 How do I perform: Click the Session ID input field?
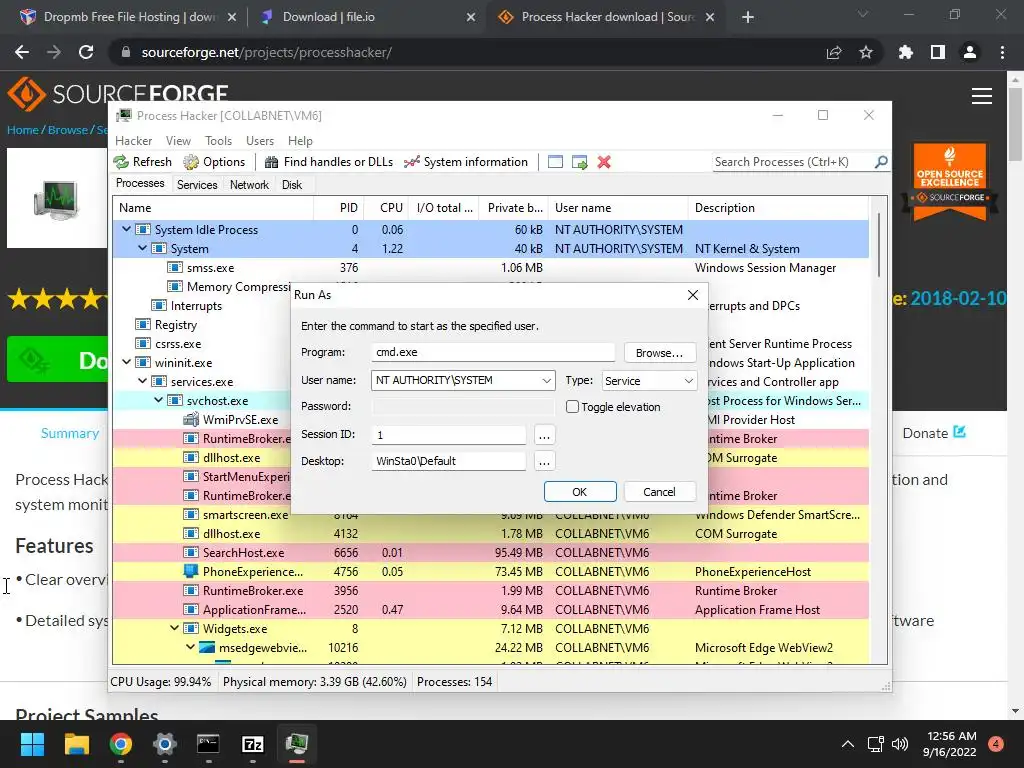[x=449, y=435]
